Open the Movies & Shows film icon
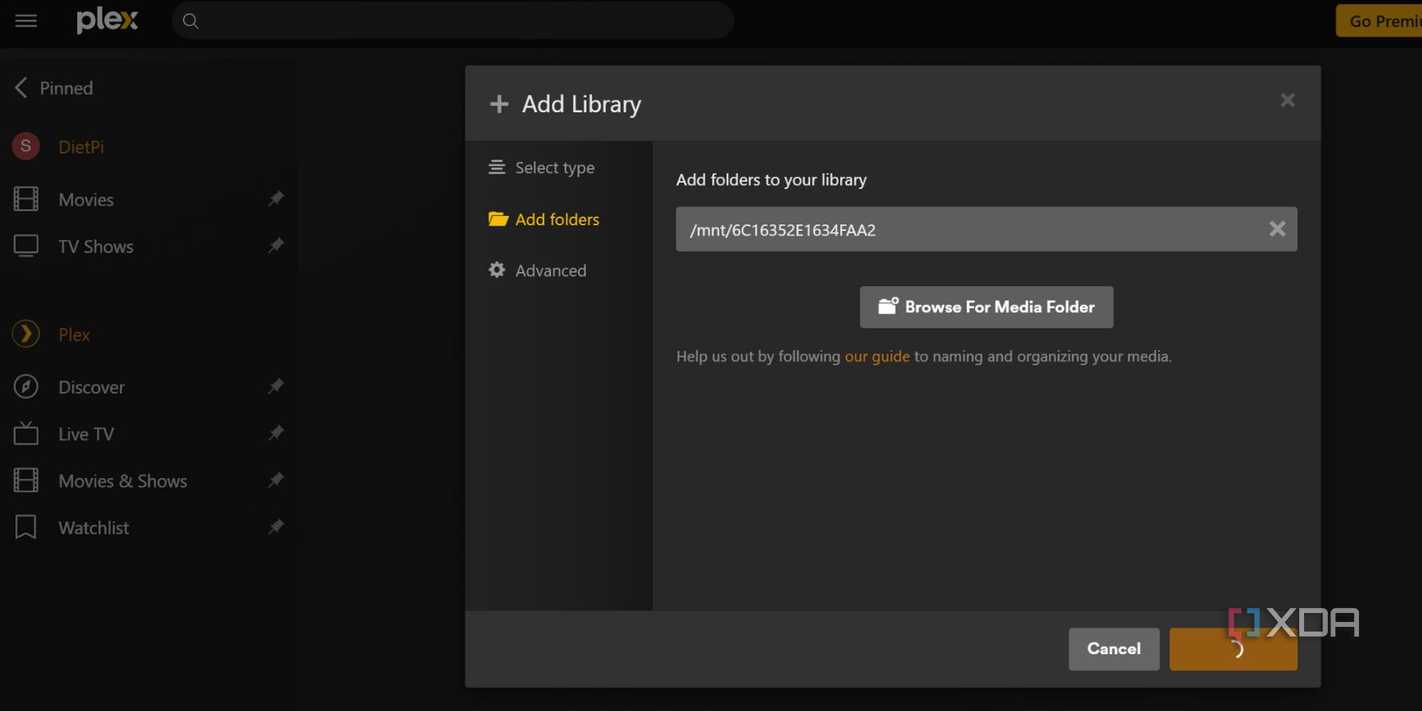This screenshot has height=711, width=1422. (x=26, y=480)
